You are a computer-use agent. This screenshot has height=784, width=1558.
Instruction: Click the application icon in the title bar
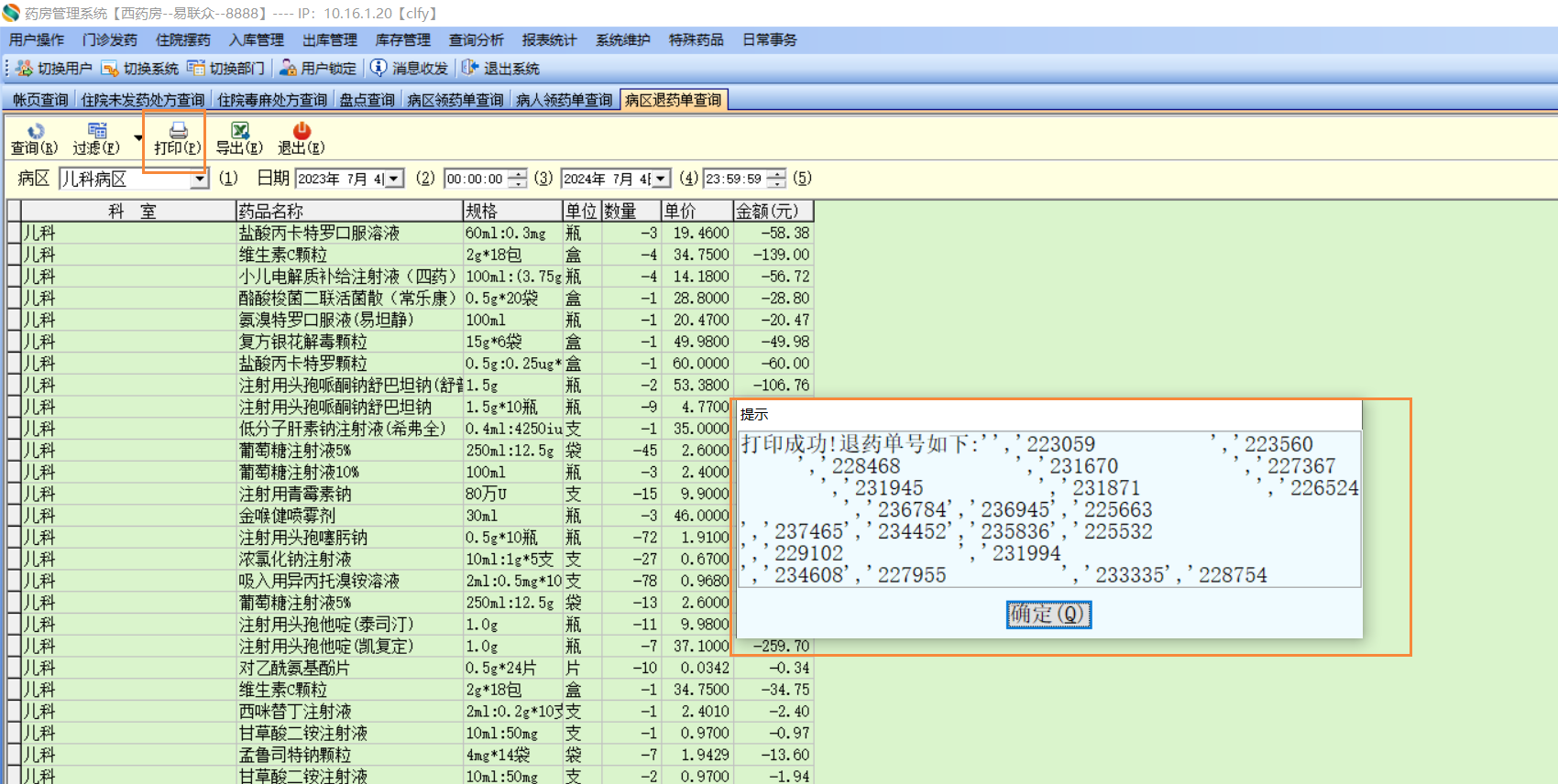11,13
